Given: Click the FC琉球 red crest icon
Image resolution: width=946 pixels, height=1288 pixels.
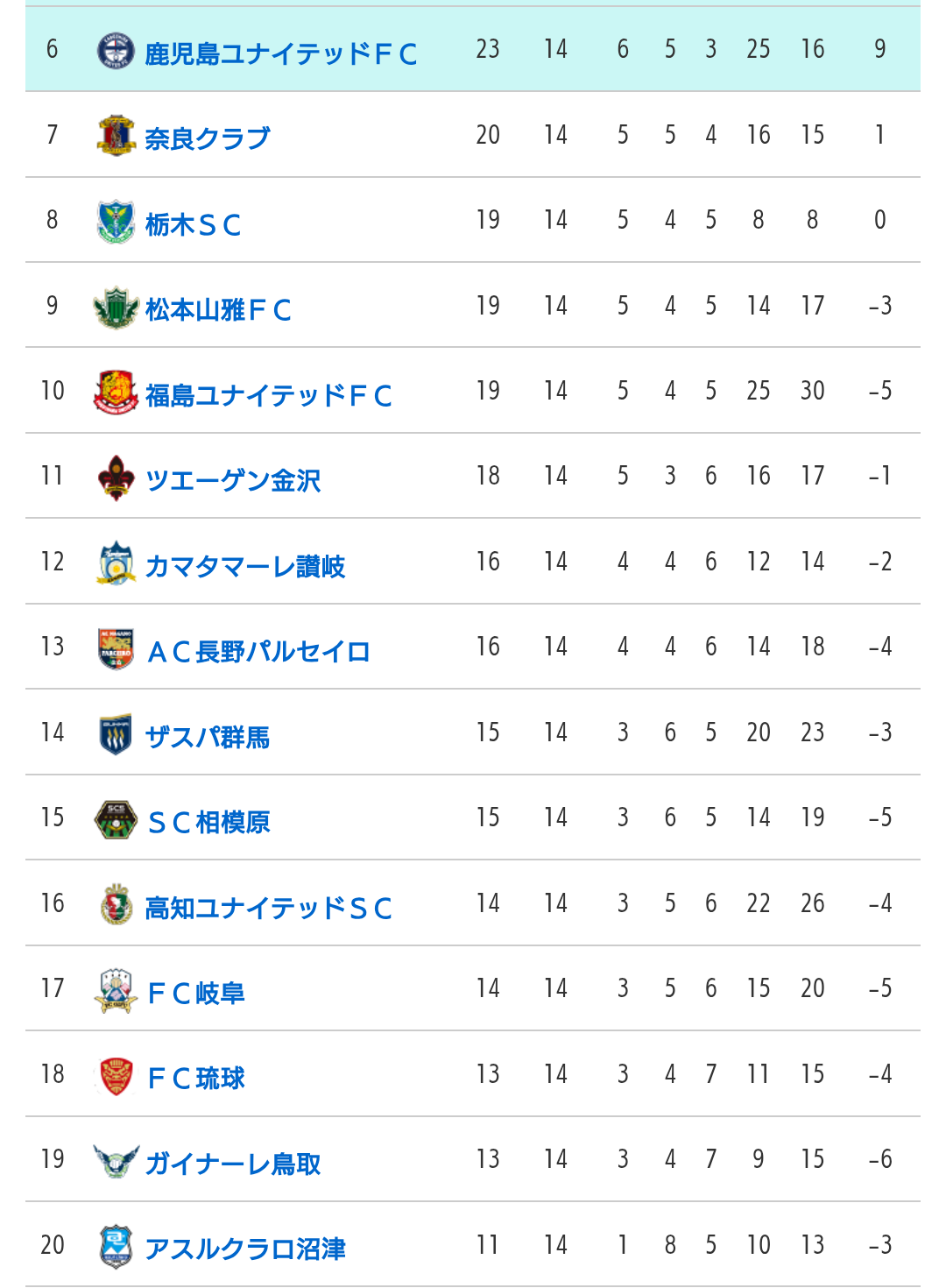Looking at the screenshot, I should coord(116,1076).
